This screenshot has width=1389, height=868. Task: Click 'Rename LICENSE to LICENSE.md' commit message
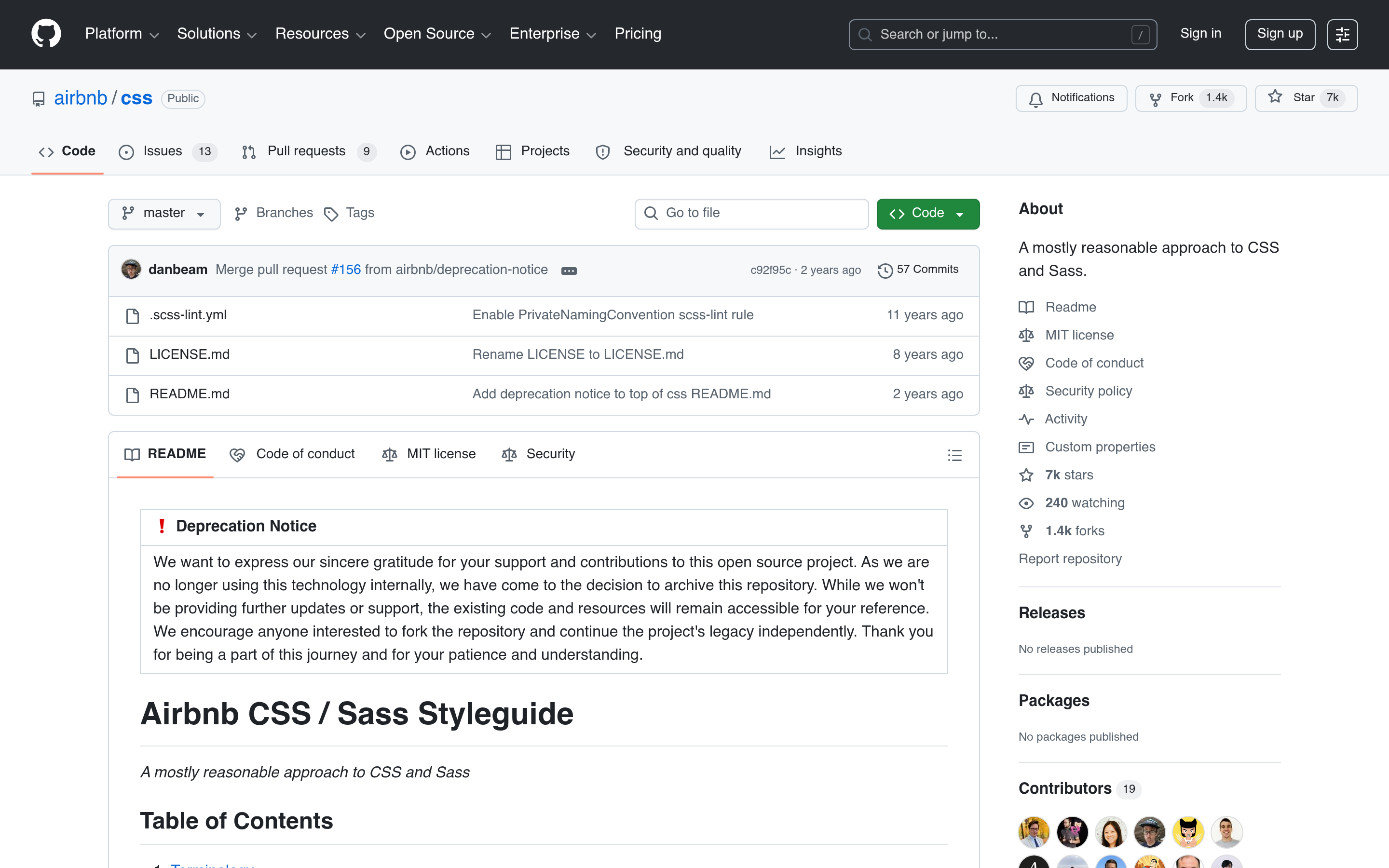click(578, 355)
